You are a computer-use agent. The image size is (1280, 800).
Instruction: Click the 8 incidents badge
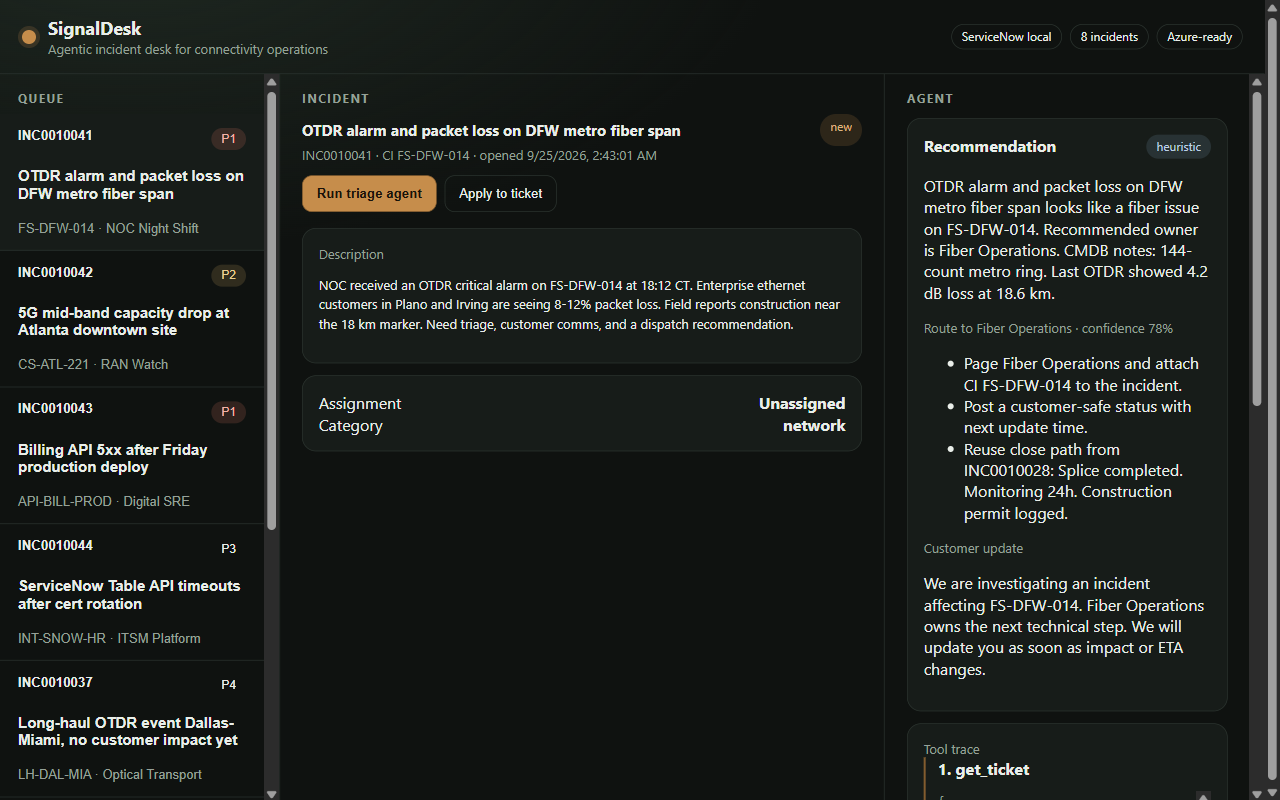(1109, 37)
